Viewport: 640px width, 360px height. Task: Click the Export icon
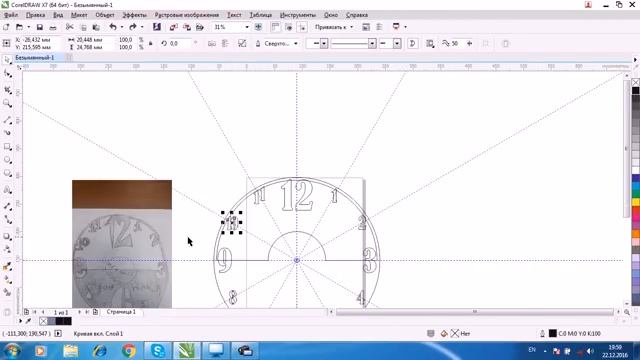(187, 27)
